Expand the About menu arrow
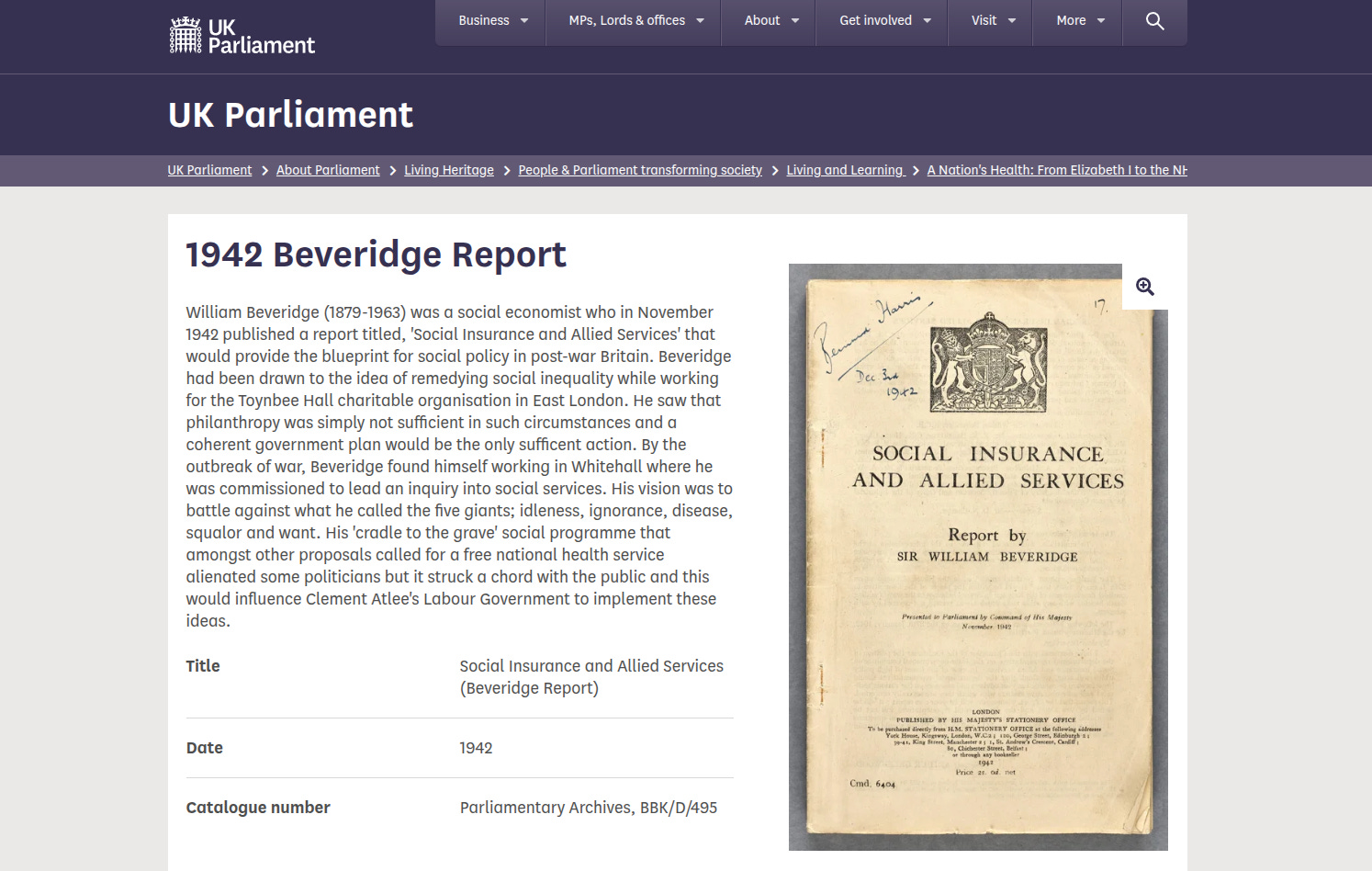 click(x=795, y=21)
